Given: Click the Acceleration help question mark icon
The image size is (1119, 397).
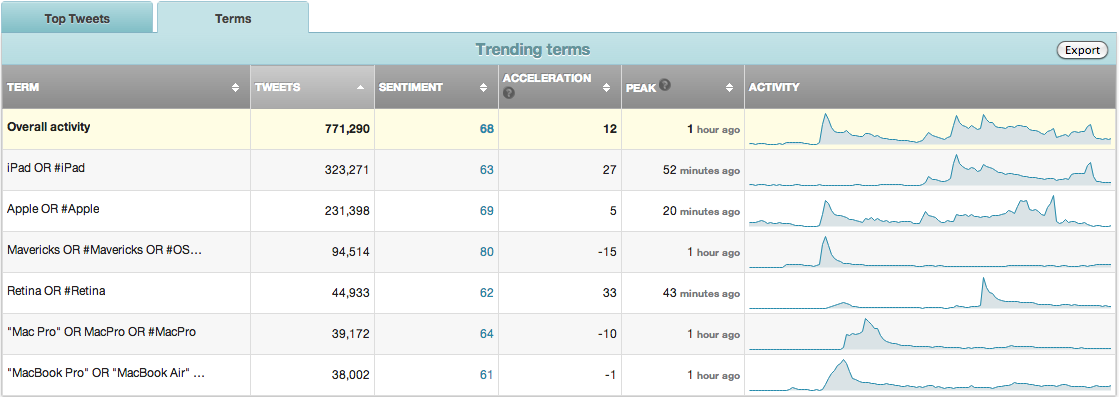Looking at the screenshot, I should click(x=509, y=93).
